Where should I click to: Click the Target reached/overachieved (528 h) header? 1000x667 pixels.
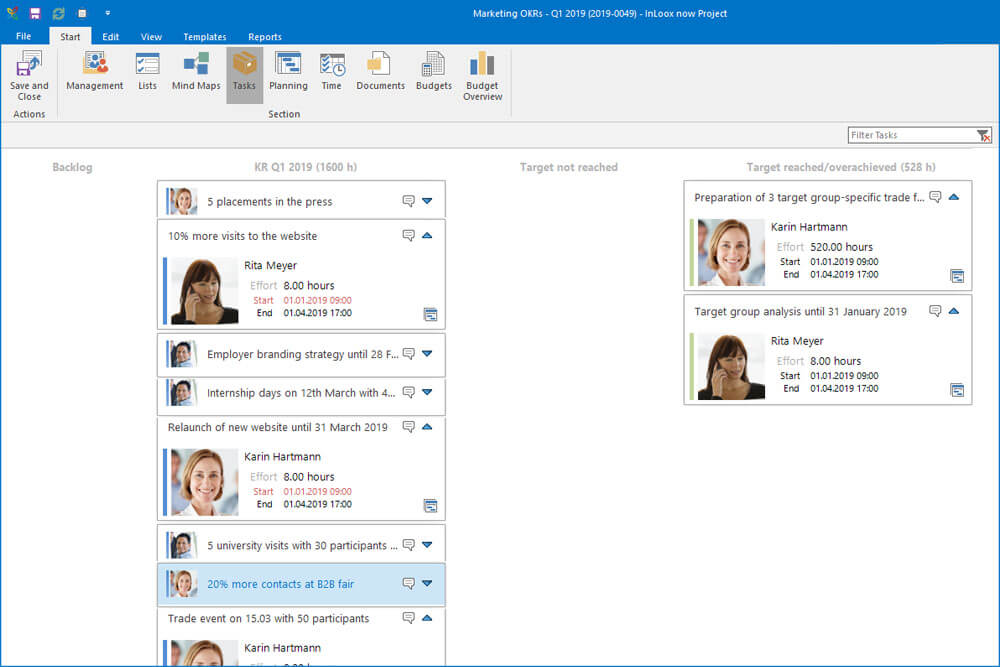[x=841, y=167]
